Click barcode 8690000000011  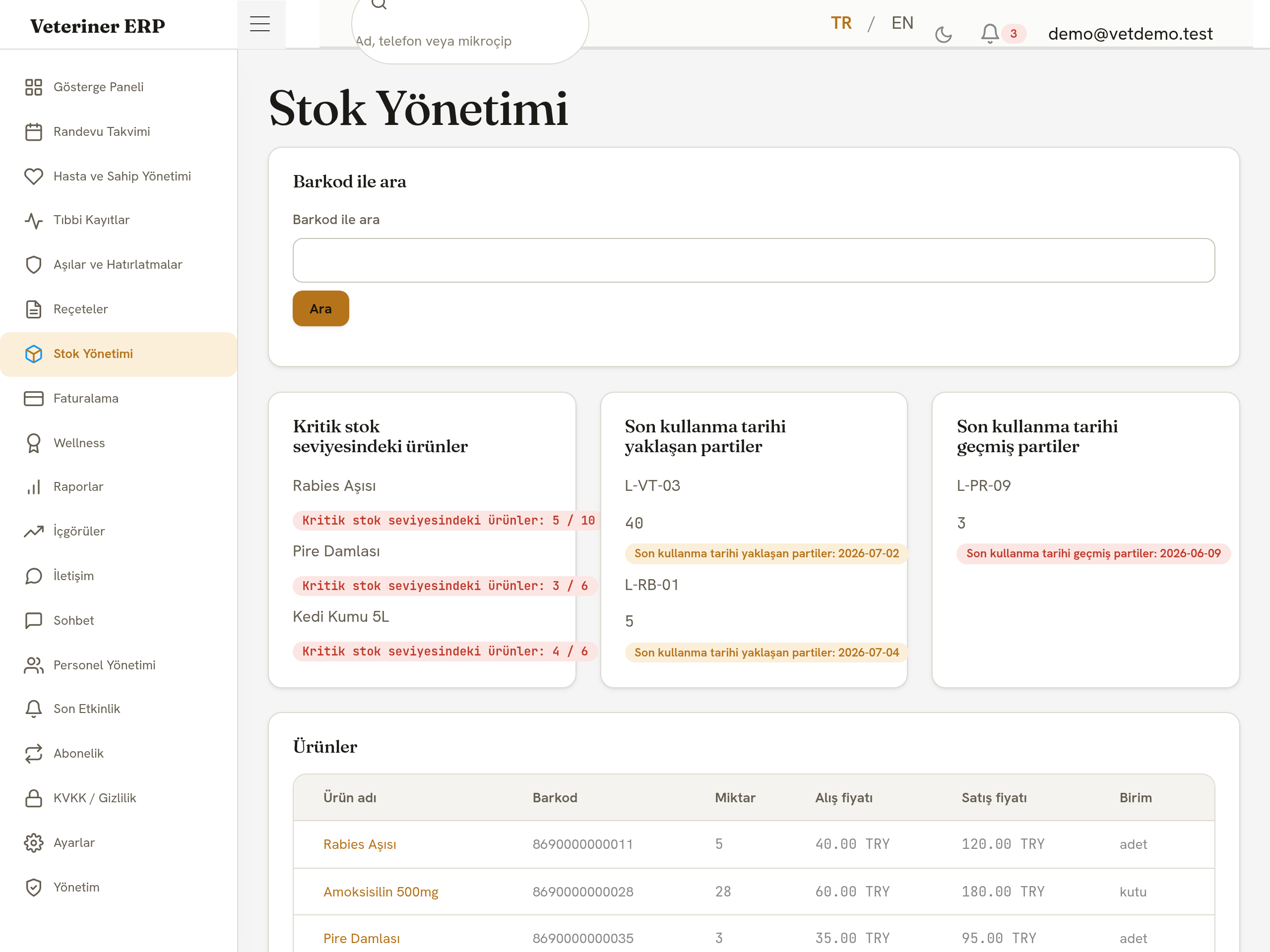[582, 844]
